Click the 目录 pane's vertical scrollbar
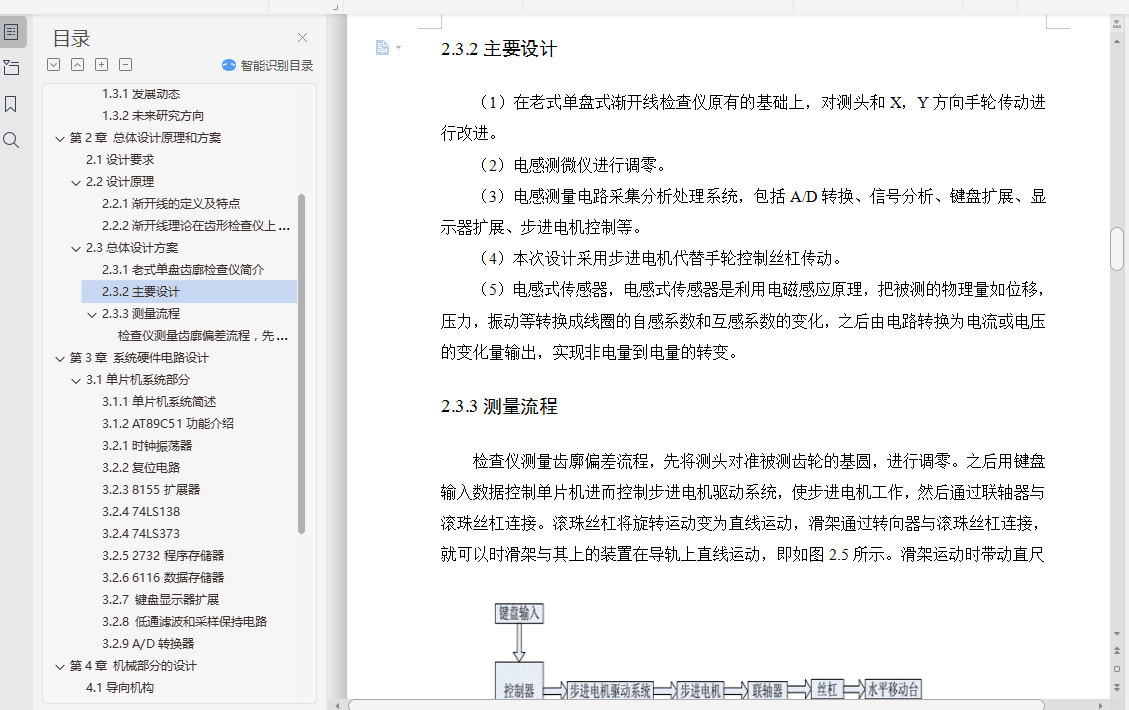 click(x=301, y=364)
